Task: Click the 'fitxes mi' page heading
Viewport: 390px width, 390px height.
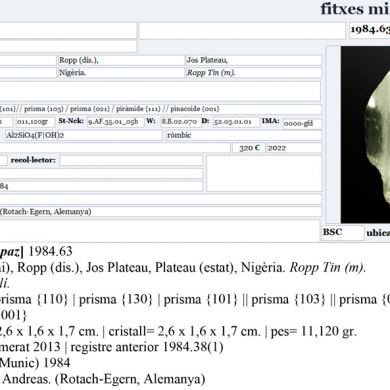Action: (x=355, y=9)
